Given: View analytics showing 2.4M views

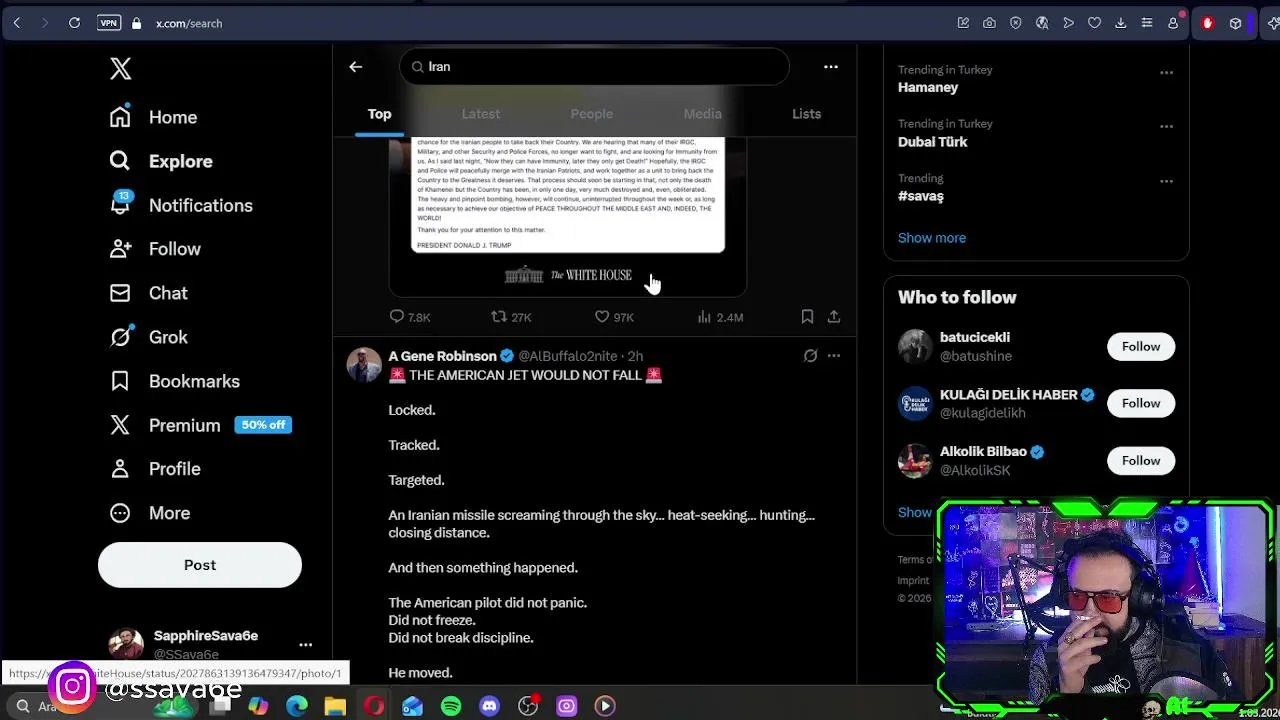Looking at the screenshot, I should coord(720,317).
